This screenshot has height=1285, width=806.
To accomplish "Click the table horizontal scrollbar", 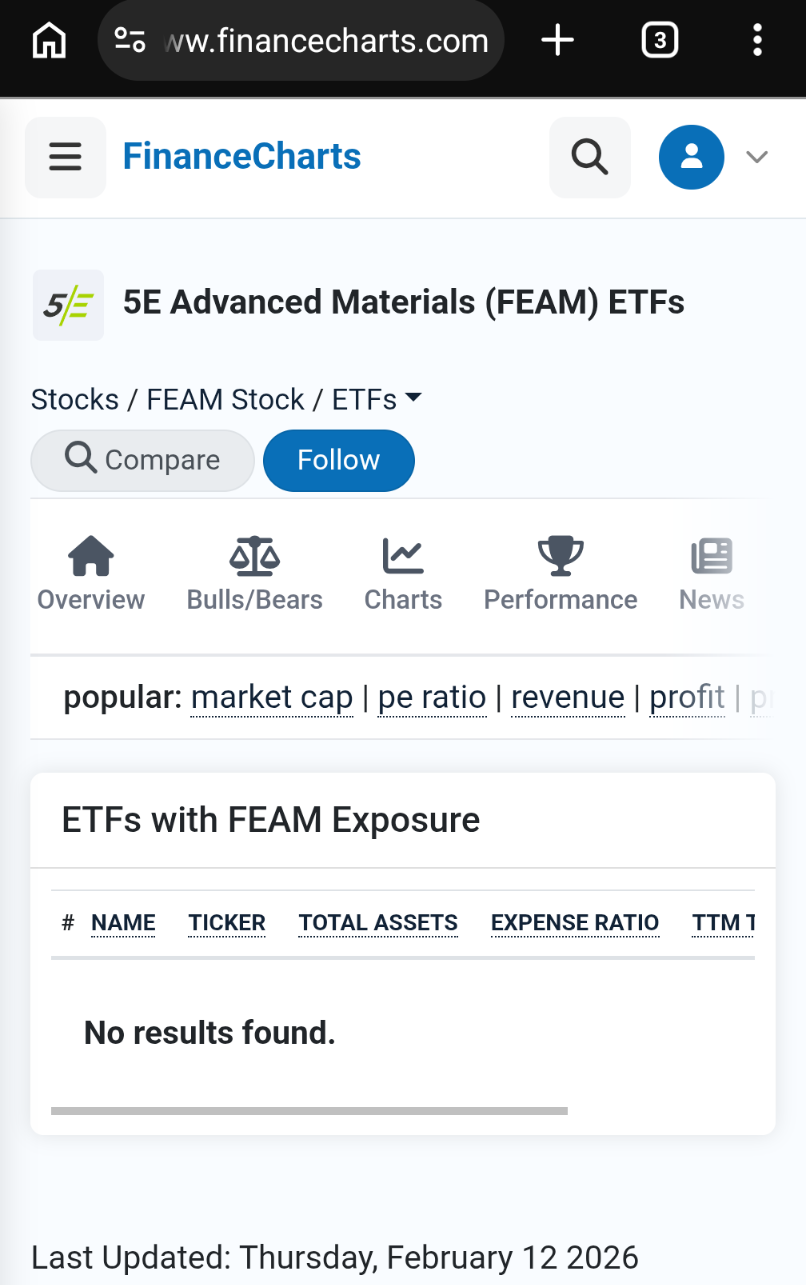I will [309, 1110].
